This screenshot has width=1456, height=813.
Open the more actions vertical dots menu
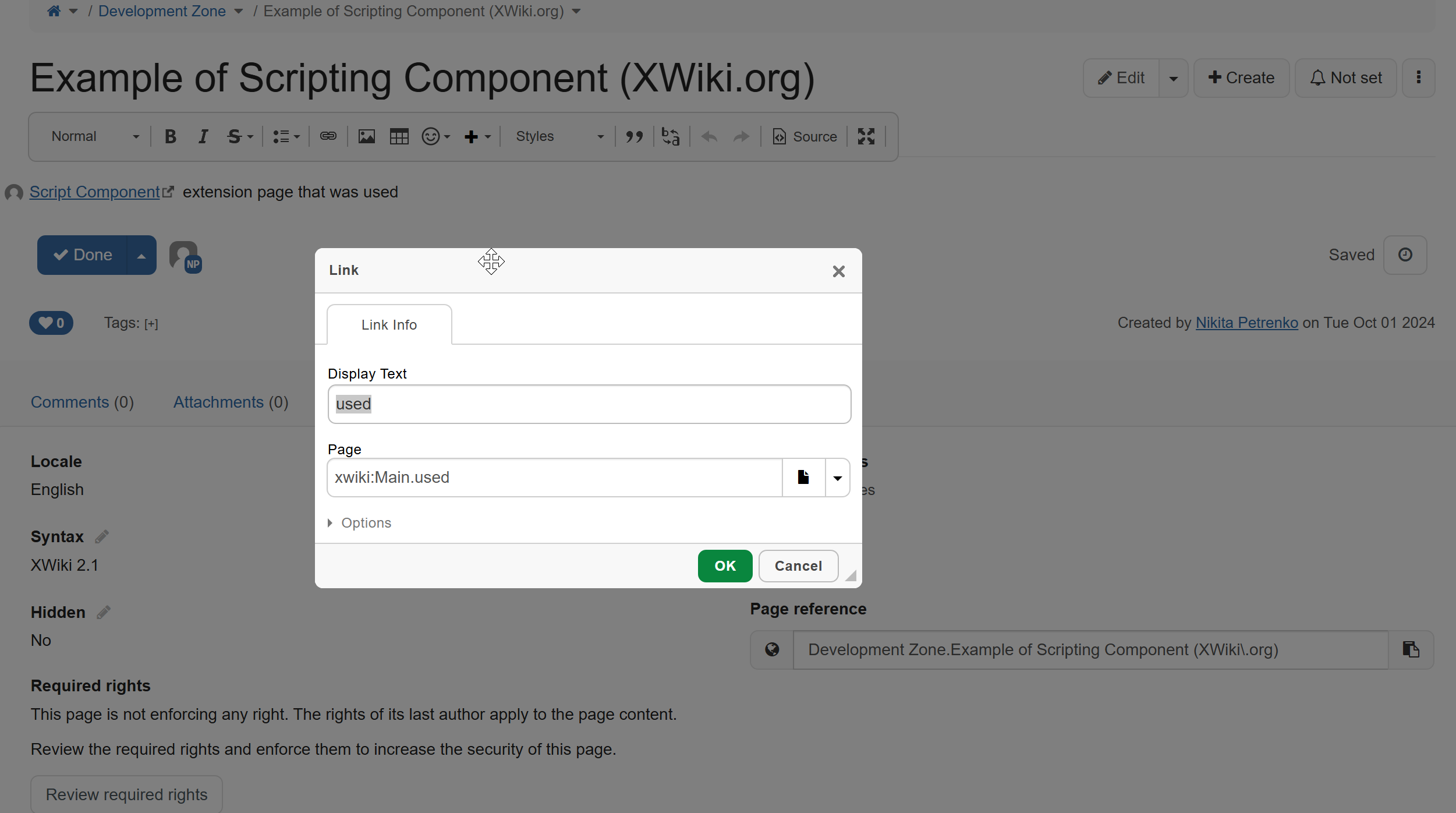point(1419,78)
